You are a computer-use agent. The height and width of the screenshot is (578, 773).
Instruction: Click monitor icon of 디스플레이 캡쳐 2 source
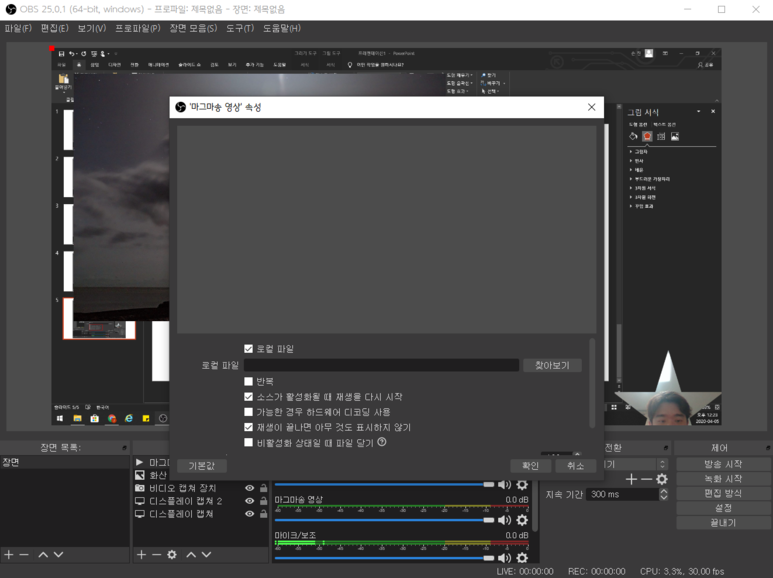[x=140, y=501]
